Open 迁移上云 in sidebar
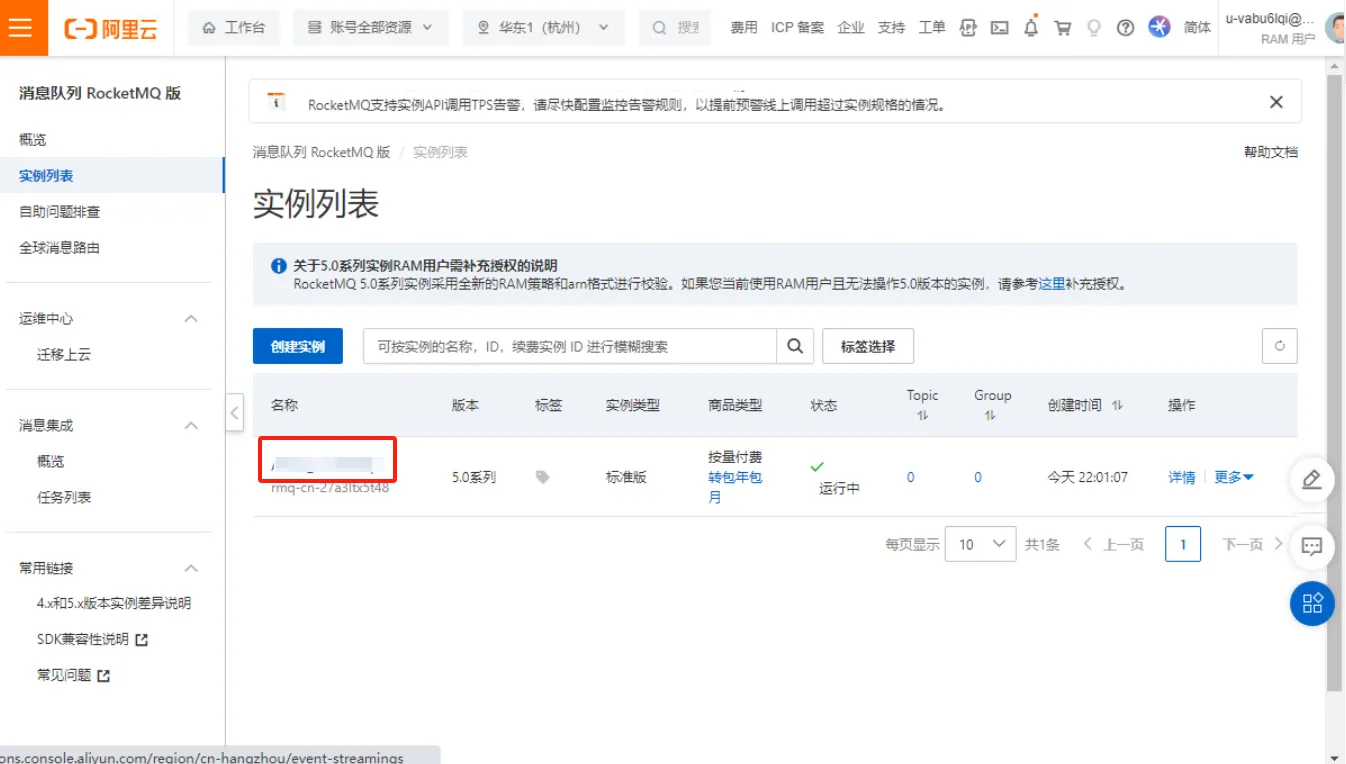 click(64, 355)
